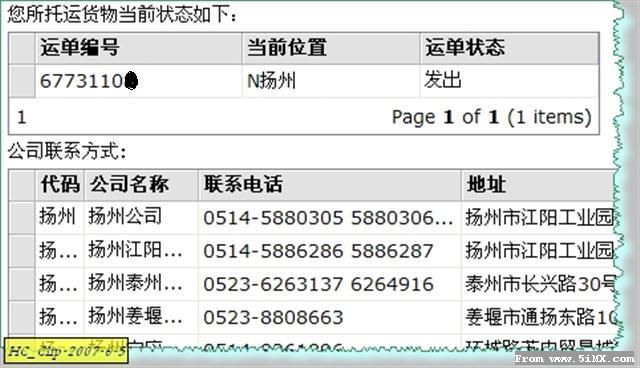Select the 扬州公司 company name cell
The height and width of the screenshot is (368, 640).
141,217
